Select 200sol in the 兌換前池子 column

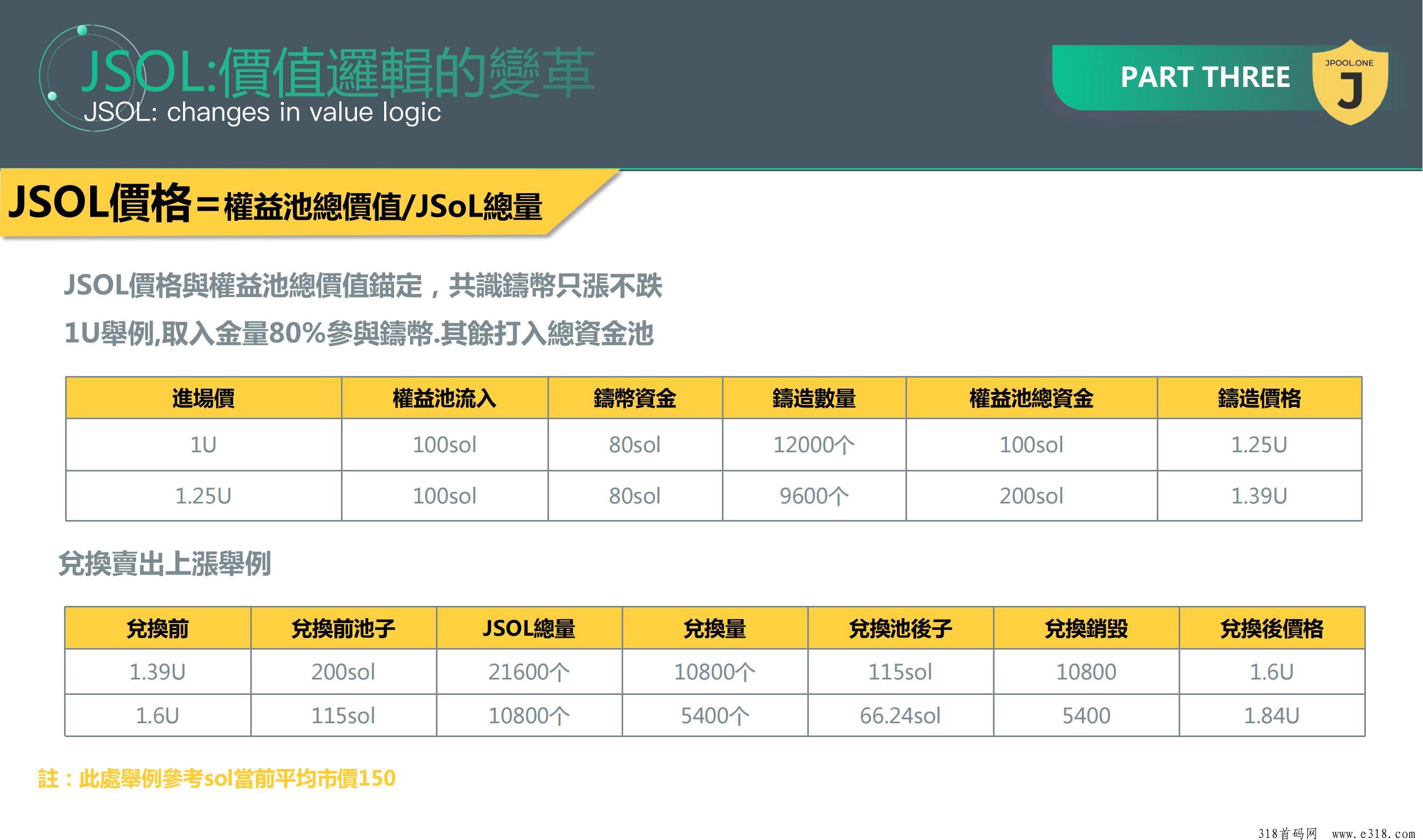pos(343,672)
